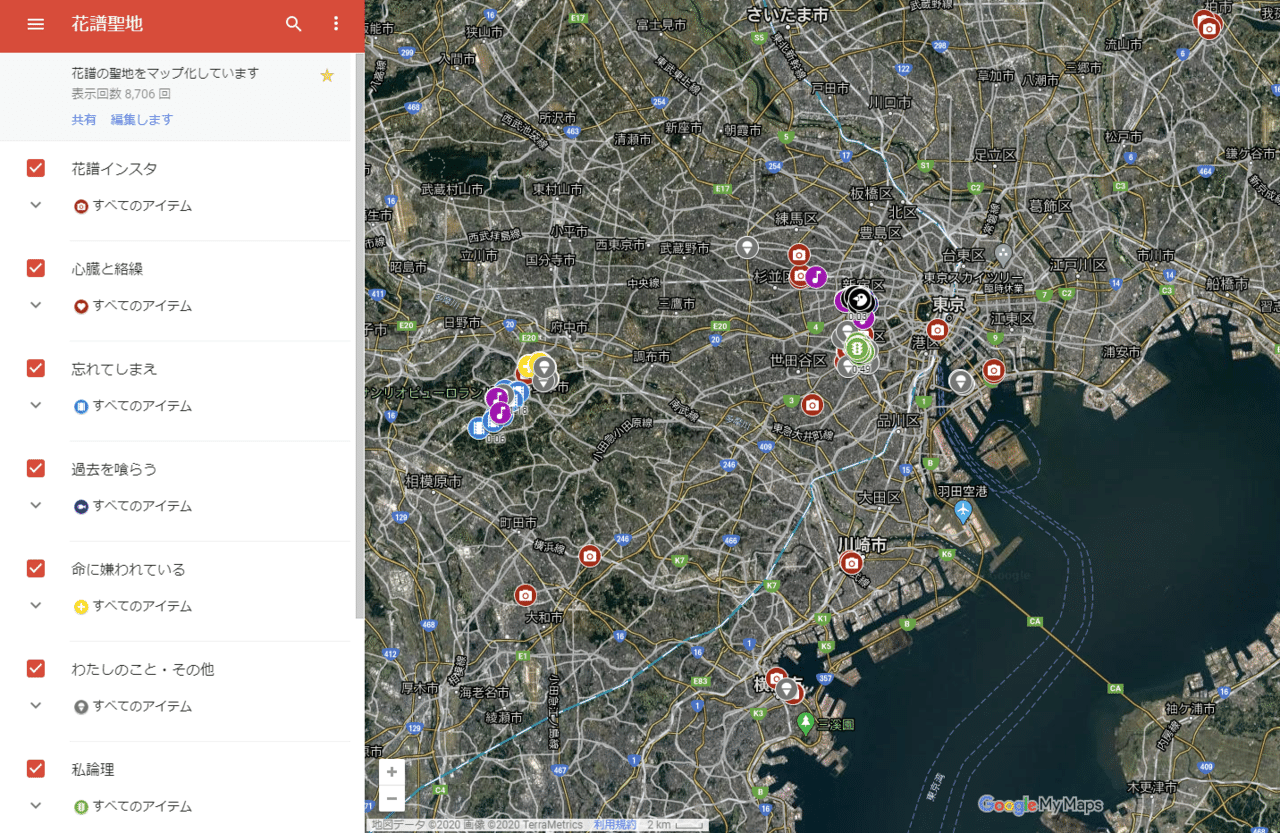The width and height of the screenshot is (1280, 833).
Task: Toggle the わたしのこと・その他 layer checkbox
Action: (x=36, y=668)
